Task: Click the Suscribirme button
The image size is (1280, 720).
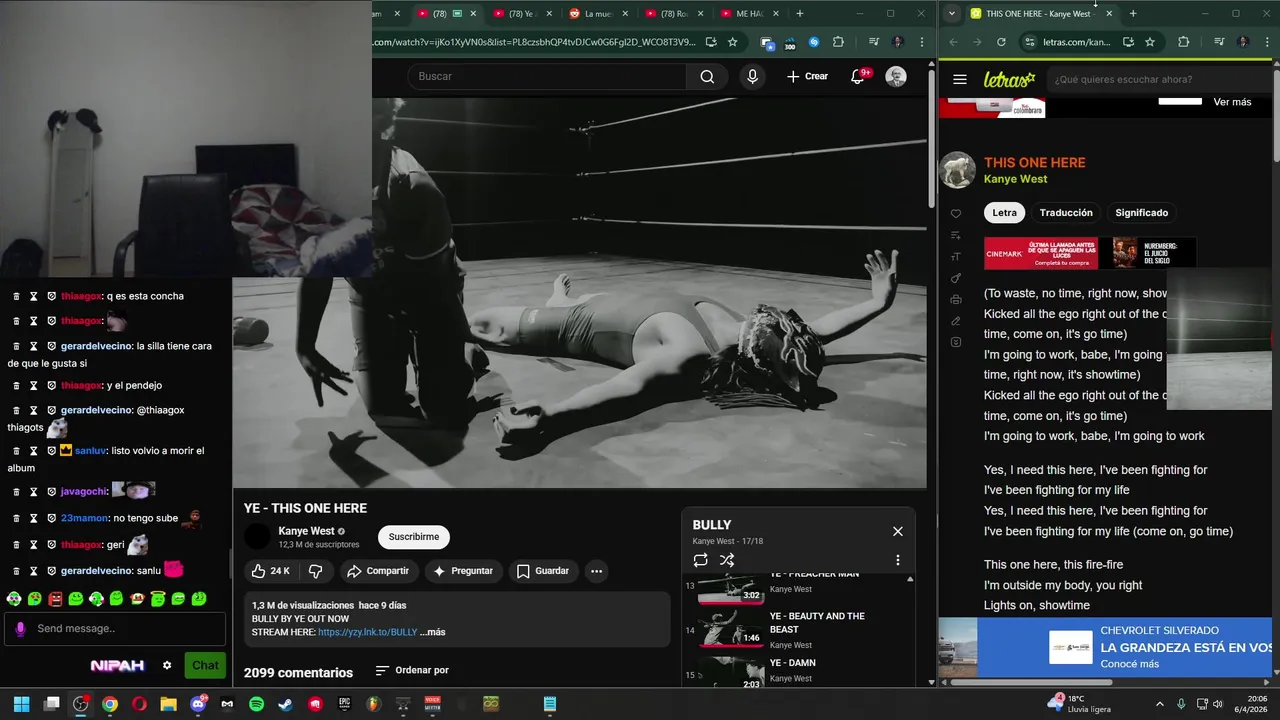Action: (x=414, y=537)
